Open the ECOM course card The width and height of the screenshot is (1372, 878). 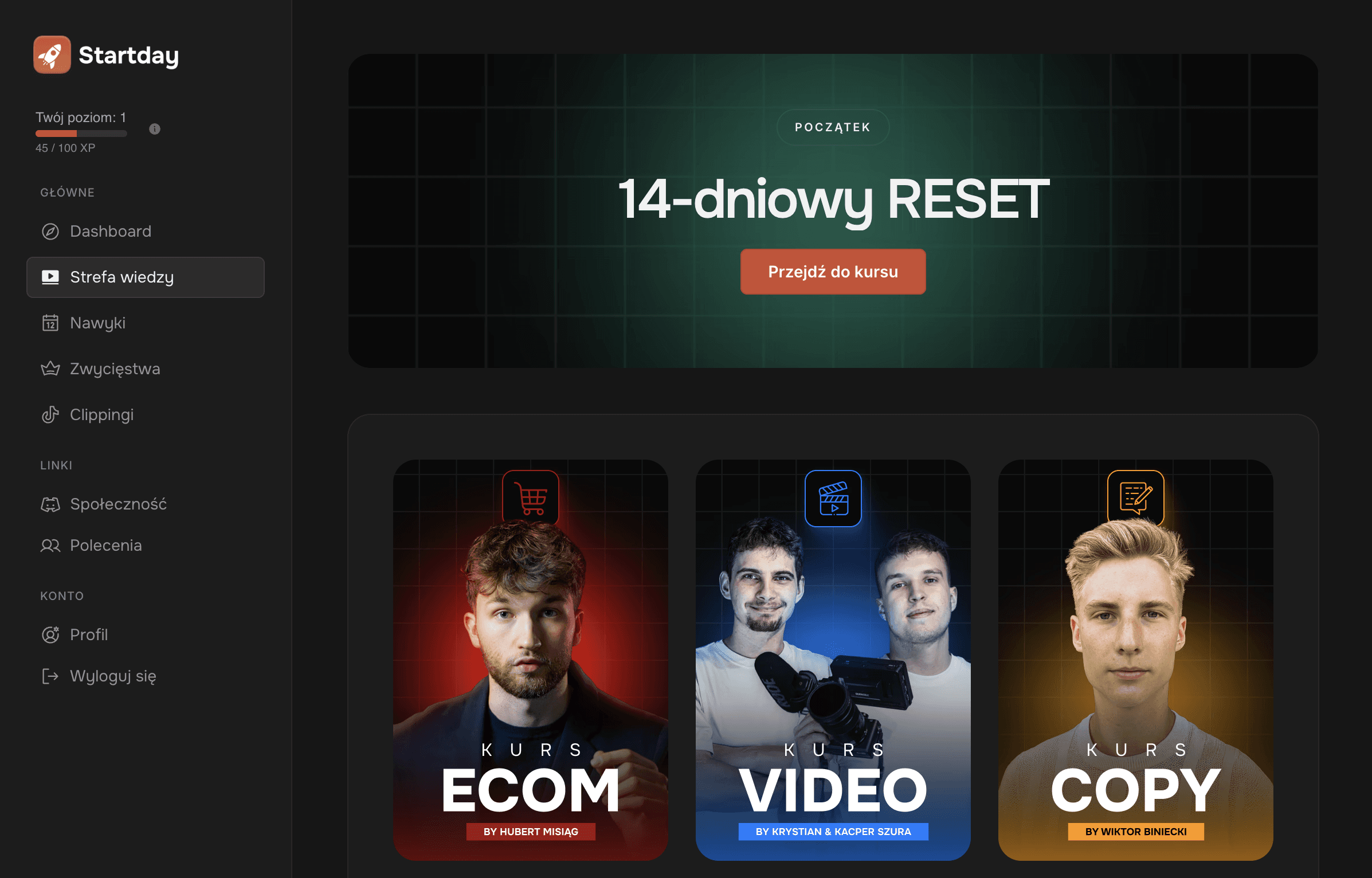click(531, 660)
